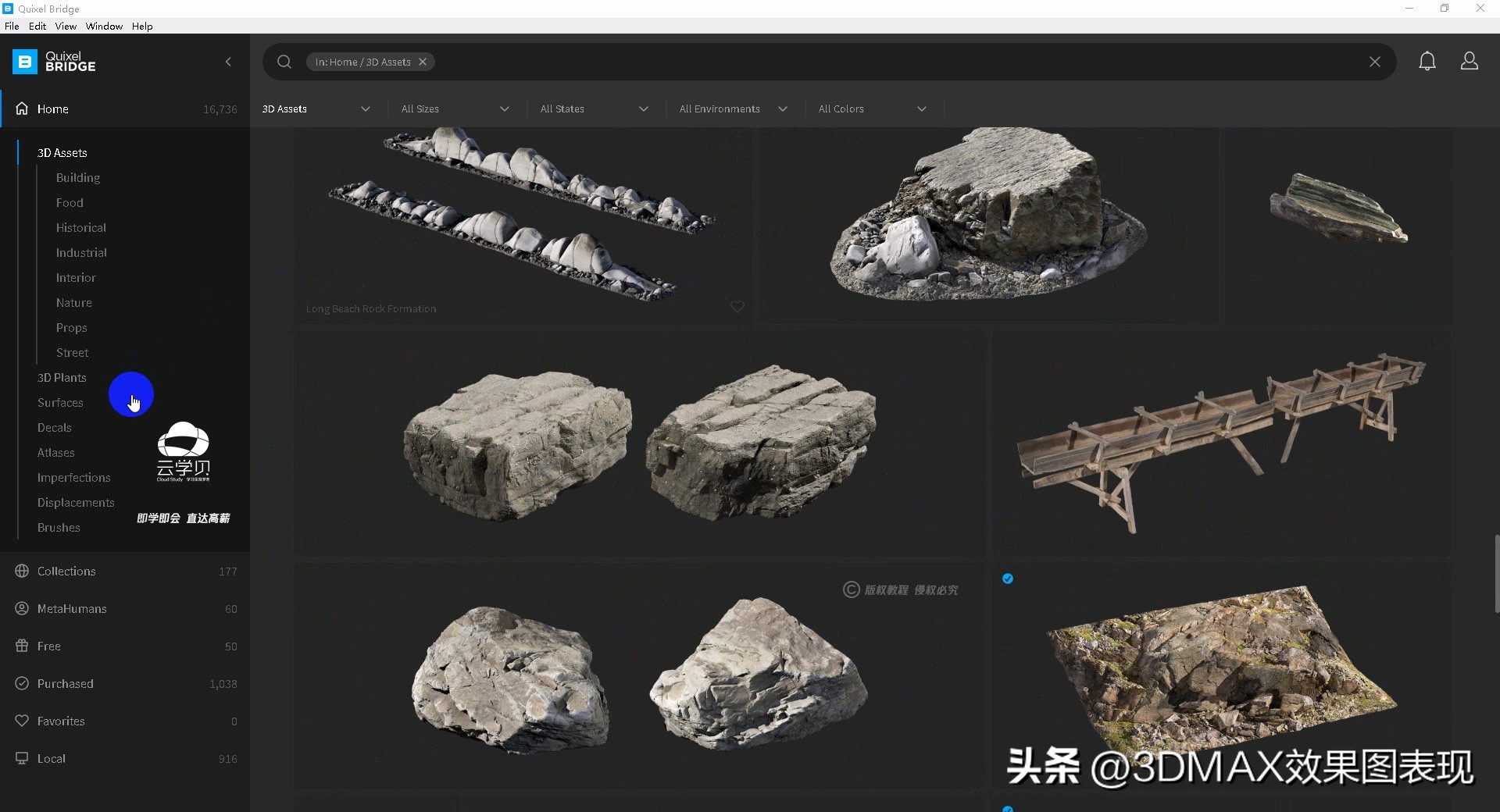The image size is (1500, 812).
Task: Collapse the sidebar using the arrow icon
Action: pyautogui.click(x=228, y=62)
